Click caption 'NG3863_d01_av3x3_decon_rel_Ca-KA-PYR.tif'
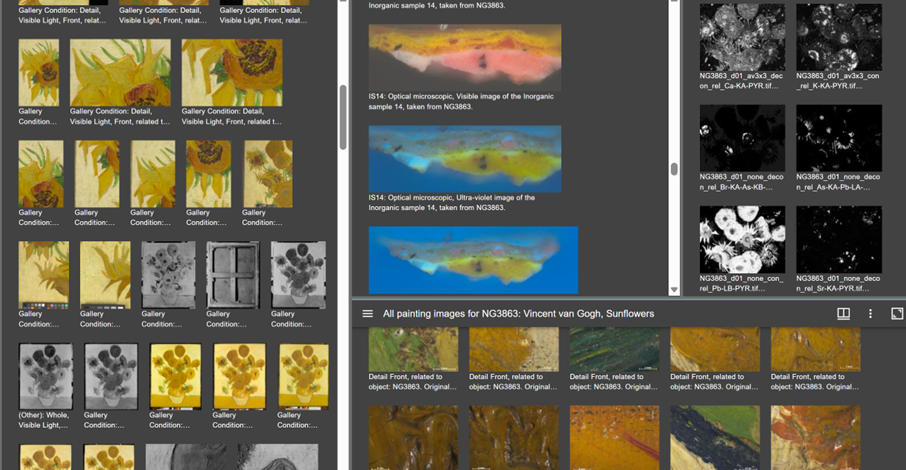 [741, 81]
